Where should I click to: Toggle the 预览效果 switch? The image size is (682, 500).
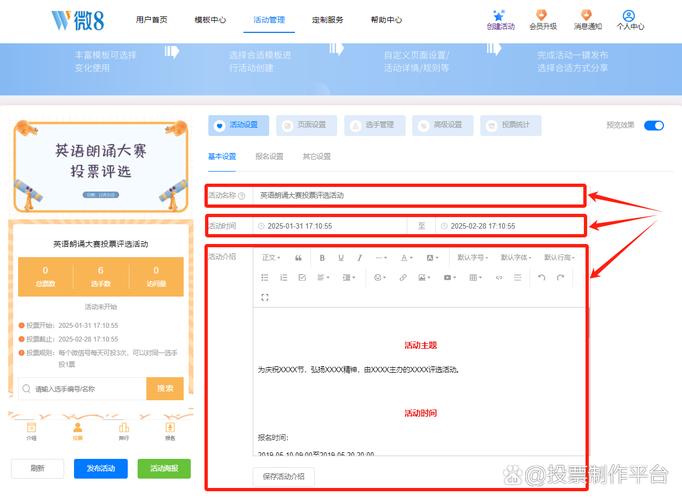654,125
